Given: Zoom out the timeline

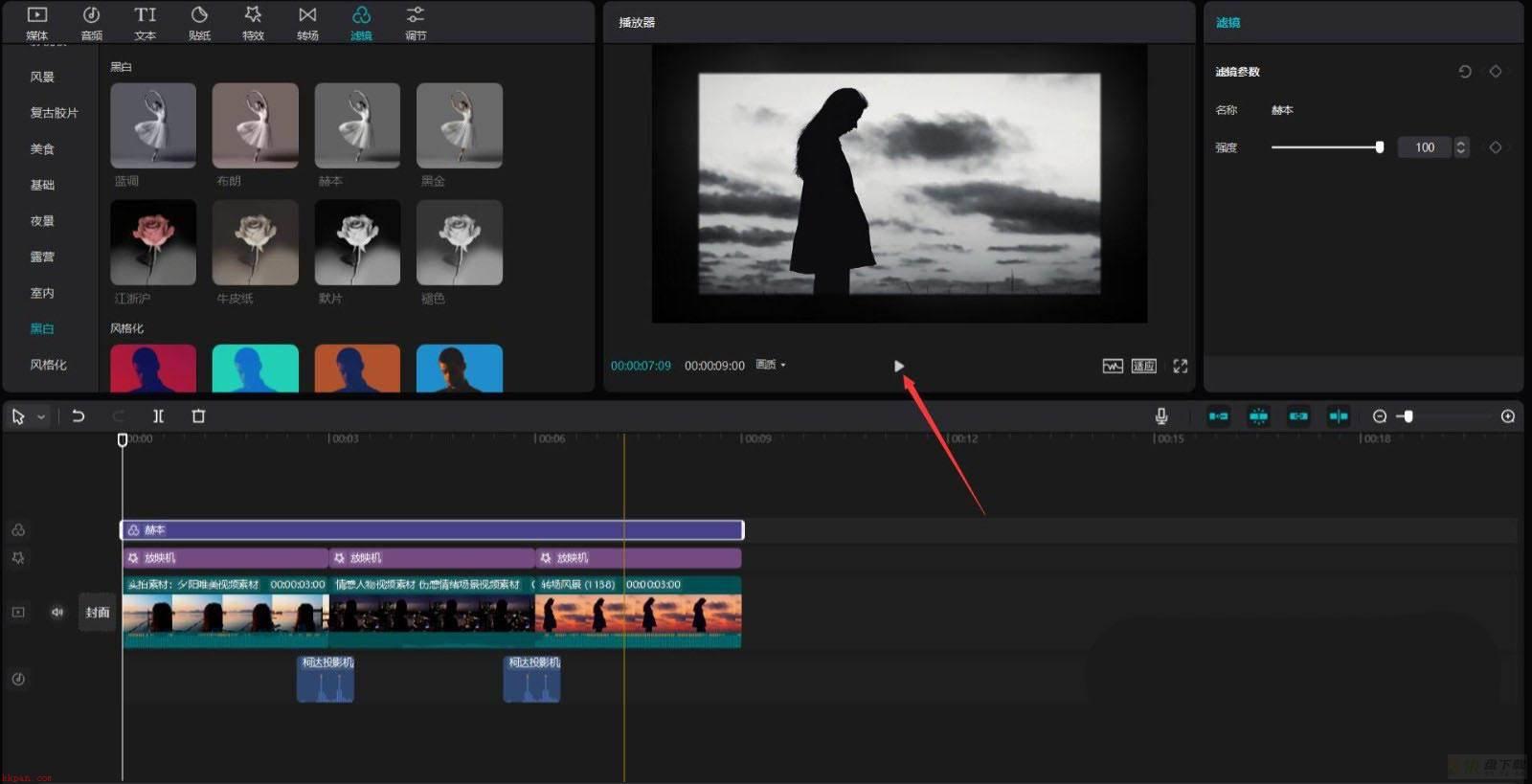Looking at the screenshot, I should click(x=1380, y=416).
